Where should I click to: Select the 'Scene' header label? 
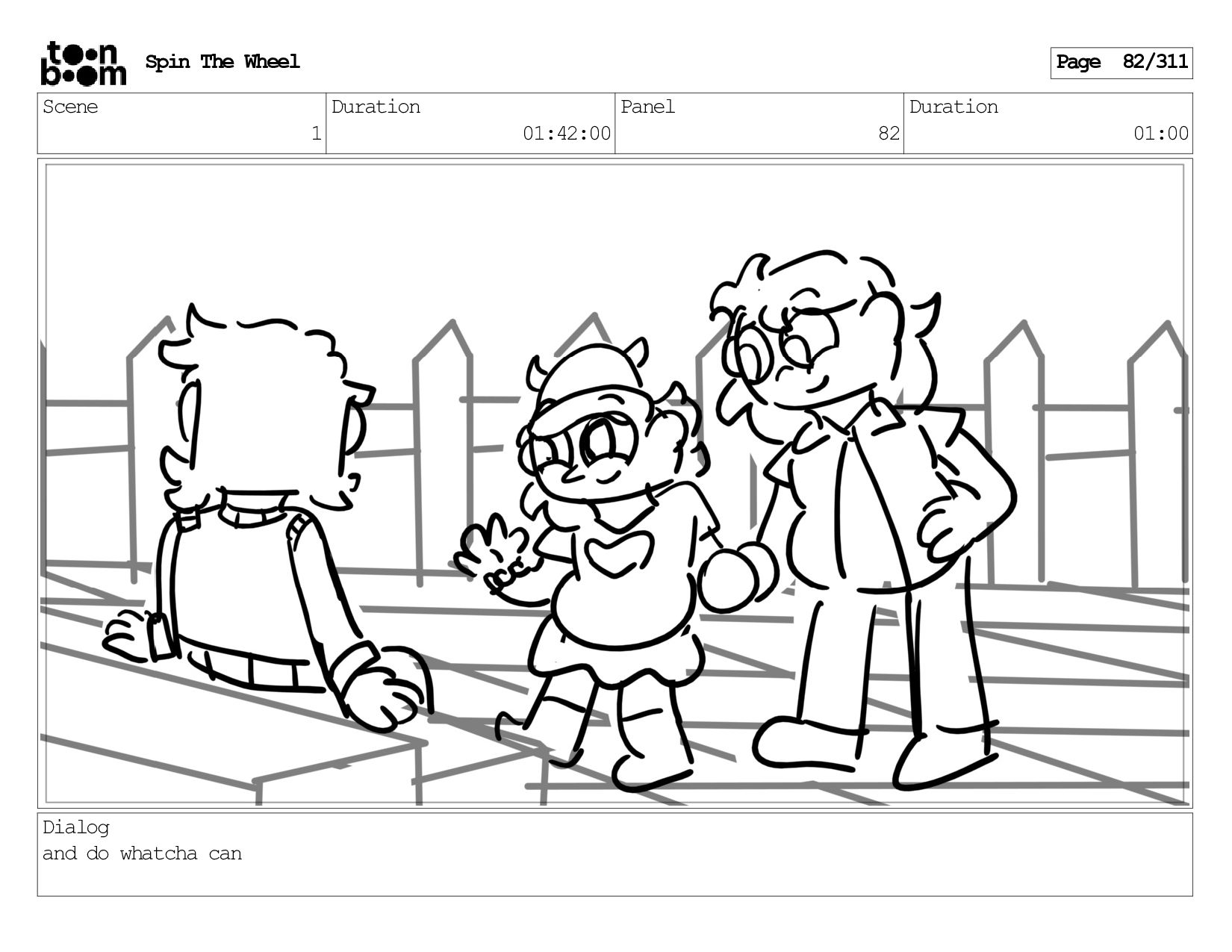coord(70,107)
